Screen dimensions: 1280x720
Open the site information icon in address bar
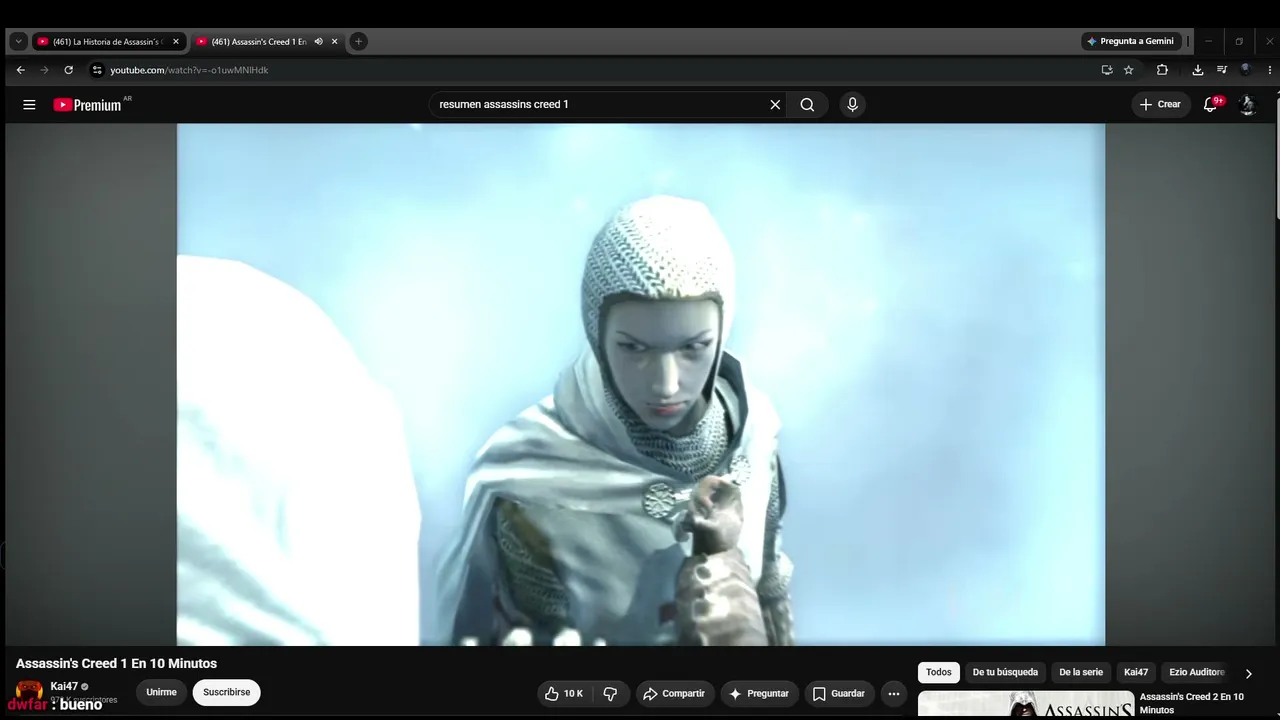click(97, 70)
